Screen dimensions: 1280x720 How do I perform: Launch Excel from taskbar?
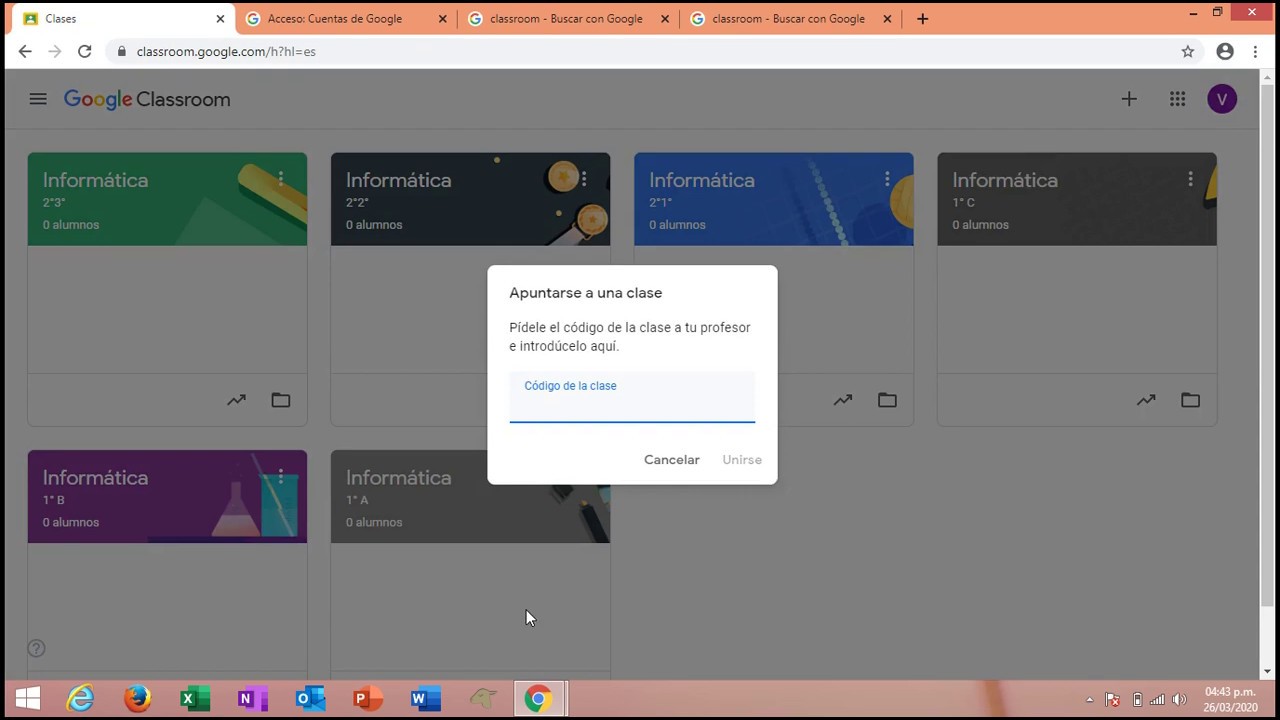tap(195, 699)
